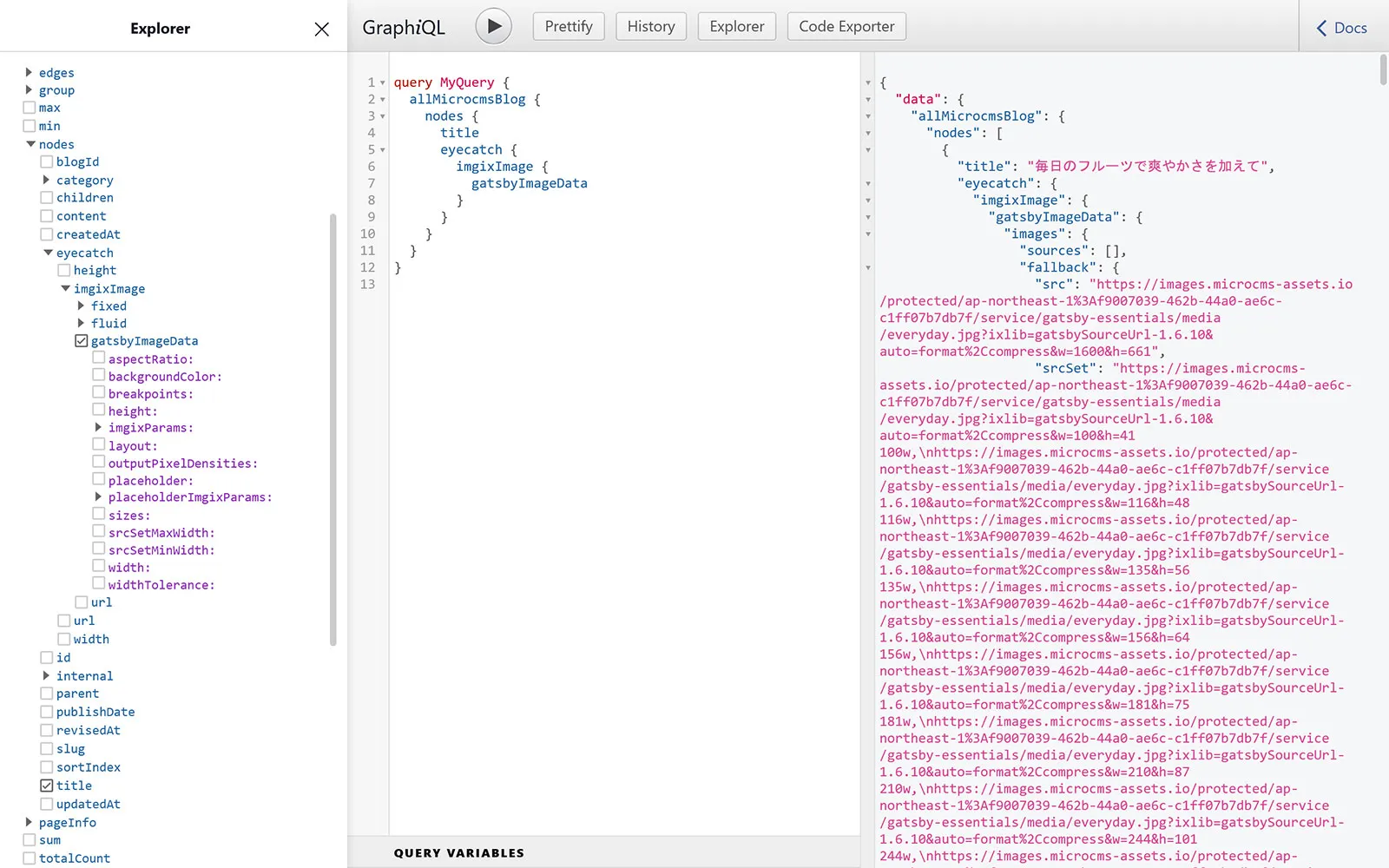Uncheck the gatsbyImageData field
1389x868 pixels.
(x=82, y=341)
